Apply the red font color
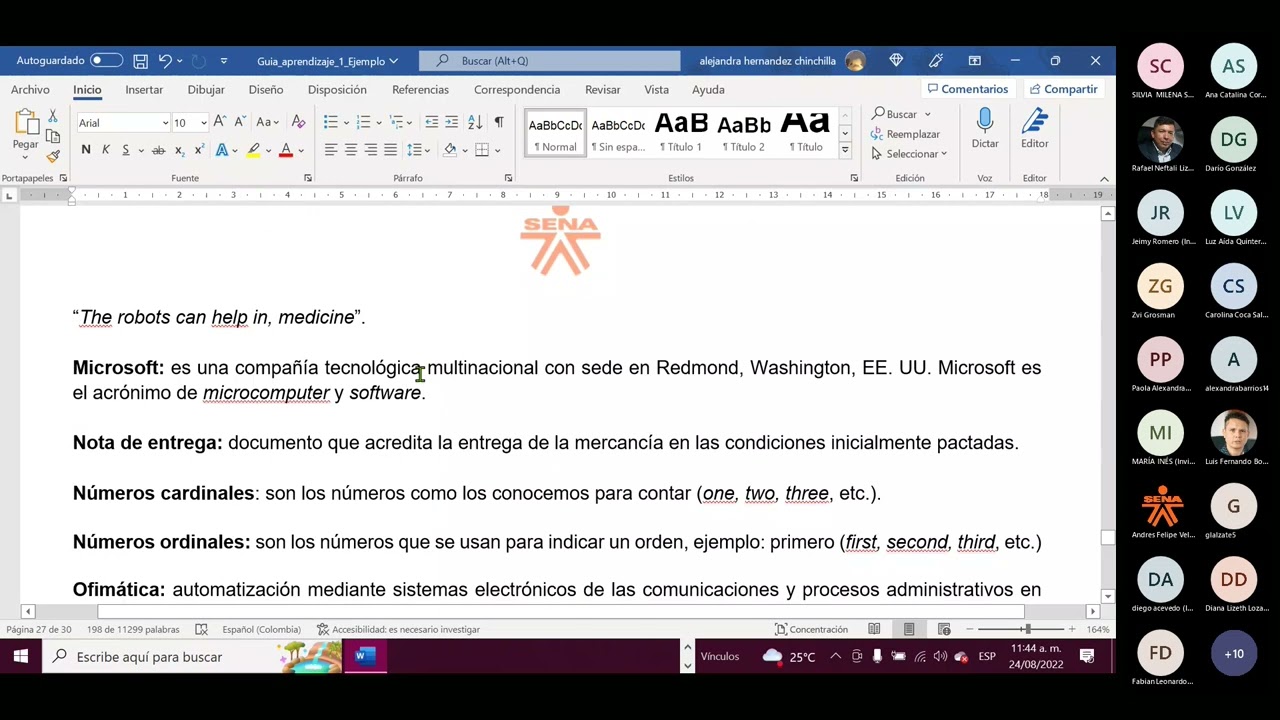Screen dimensions: 1280x720 point(285,150)
